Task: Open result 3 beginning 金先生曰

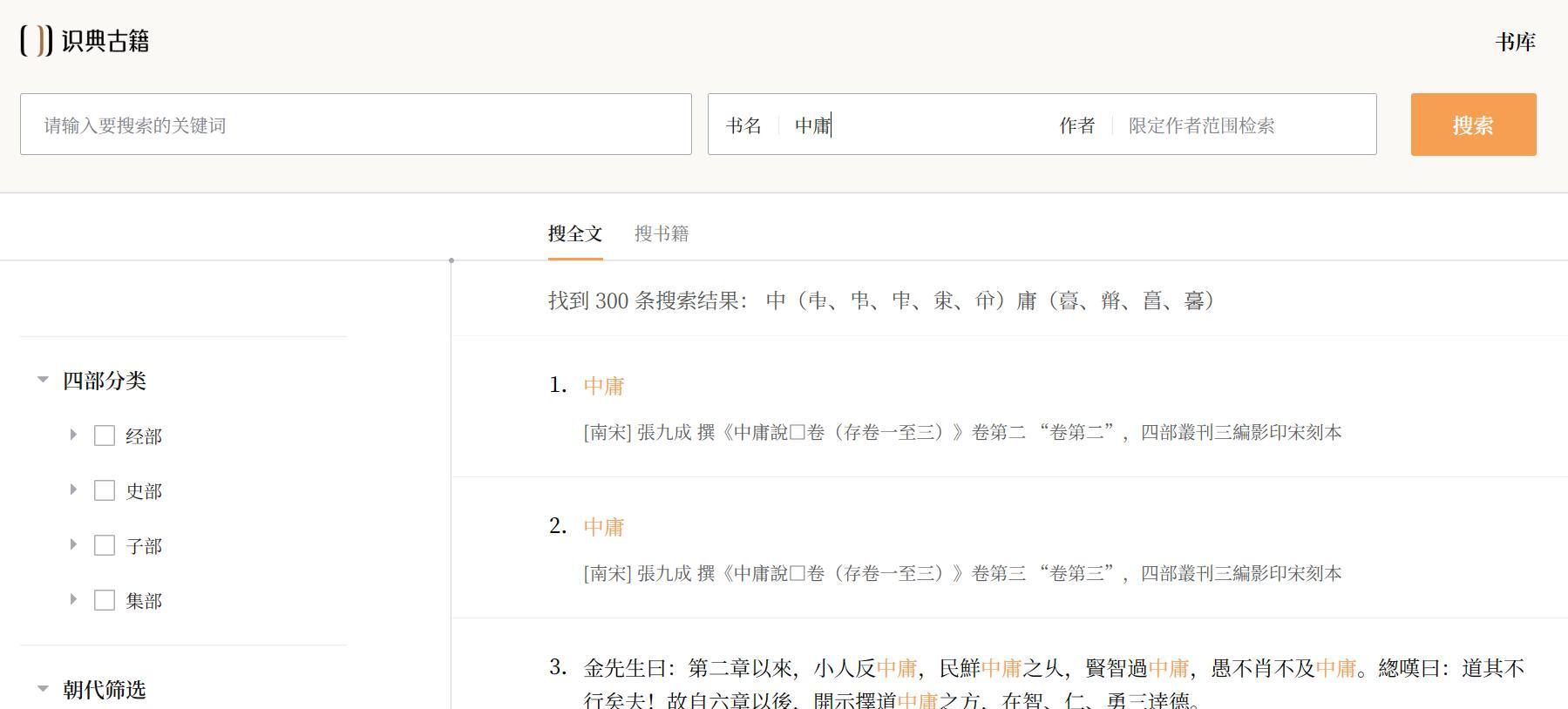Action: point(1054,684)
